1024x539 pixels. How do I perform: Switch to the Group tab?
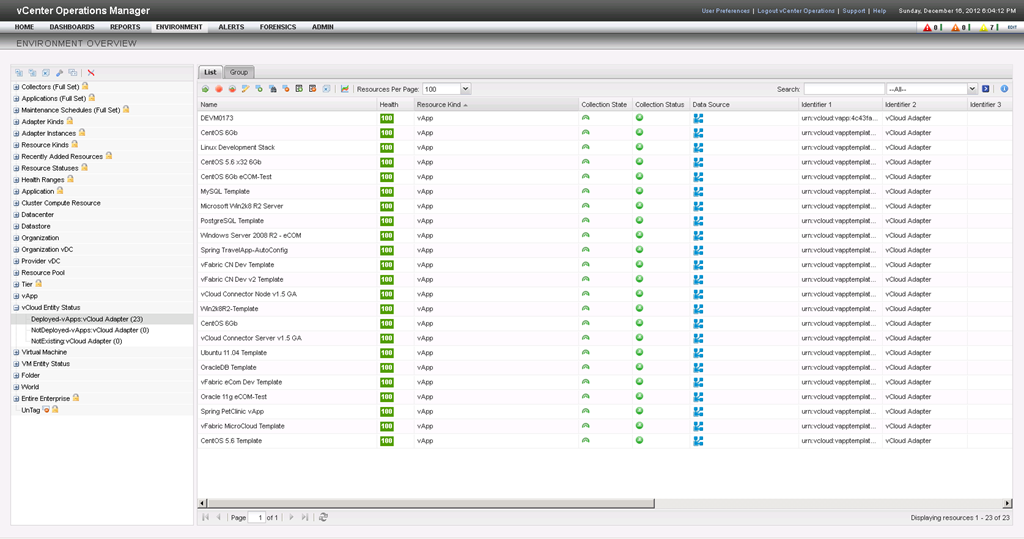pos(238,72)
